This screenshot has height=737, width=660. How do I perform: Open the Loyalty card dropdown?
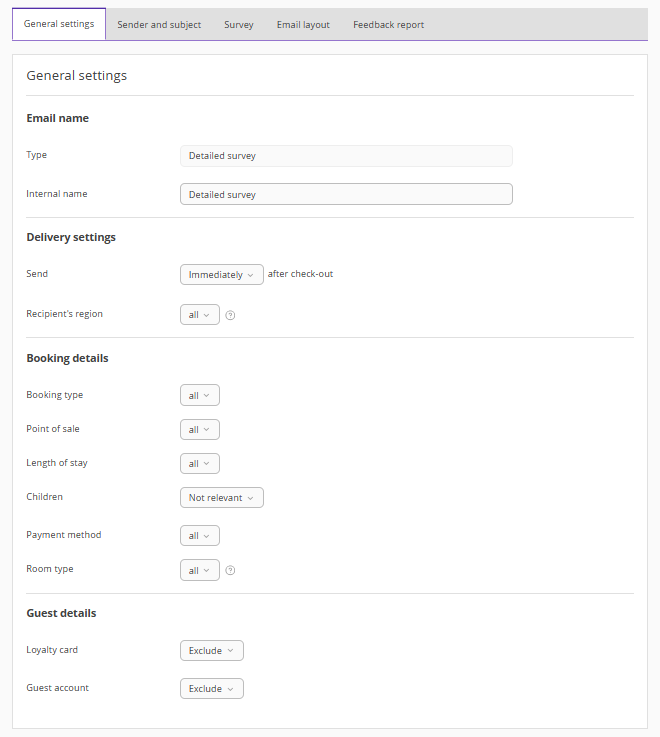click(x=211, y=651)
